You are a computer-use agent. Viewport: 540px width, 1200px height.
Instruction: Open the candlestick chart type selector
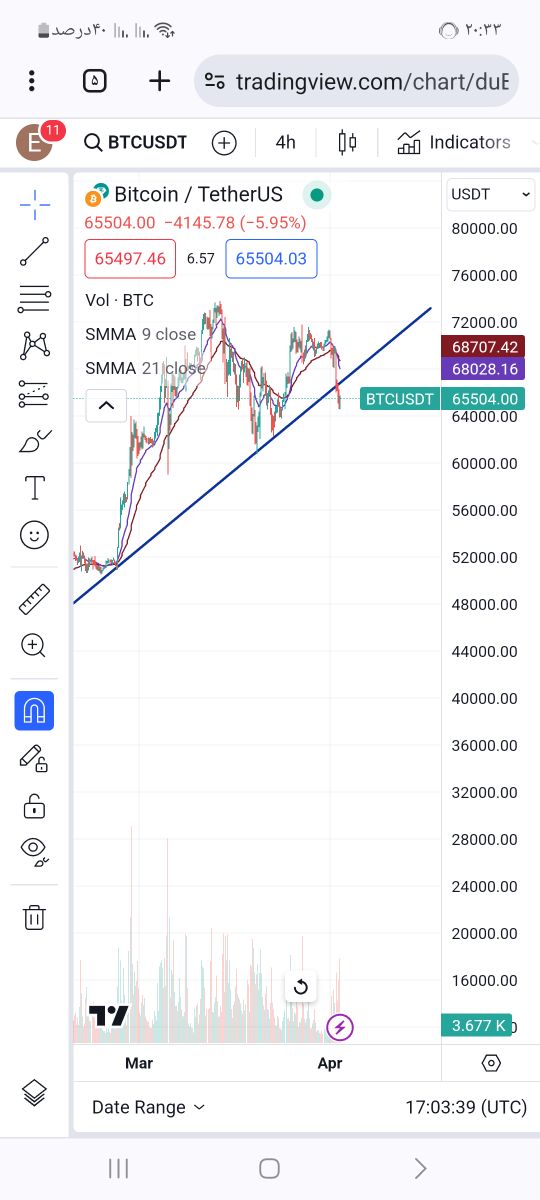coord(347,142)
